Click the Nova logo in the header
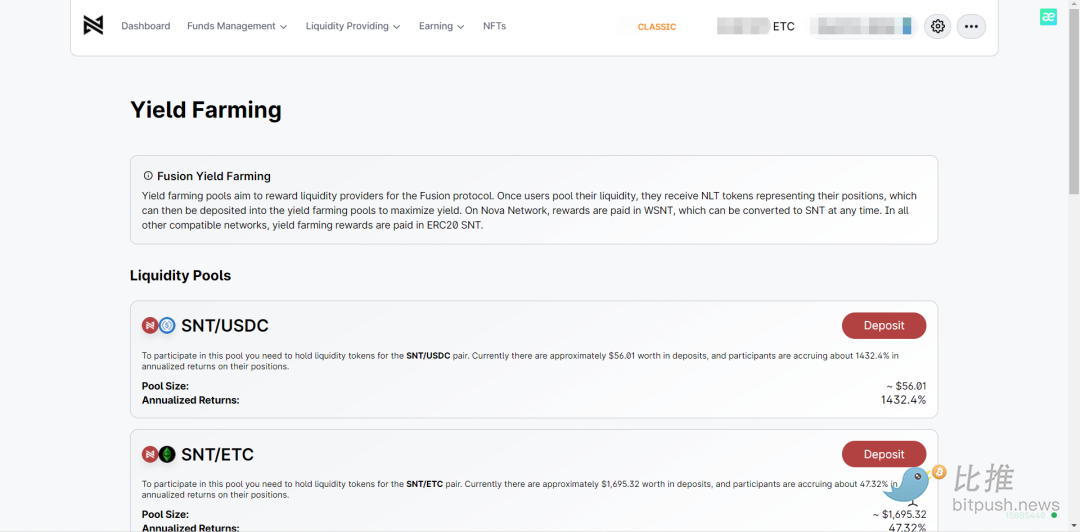This screenshot has height=532, width=1080. point(93,25)
